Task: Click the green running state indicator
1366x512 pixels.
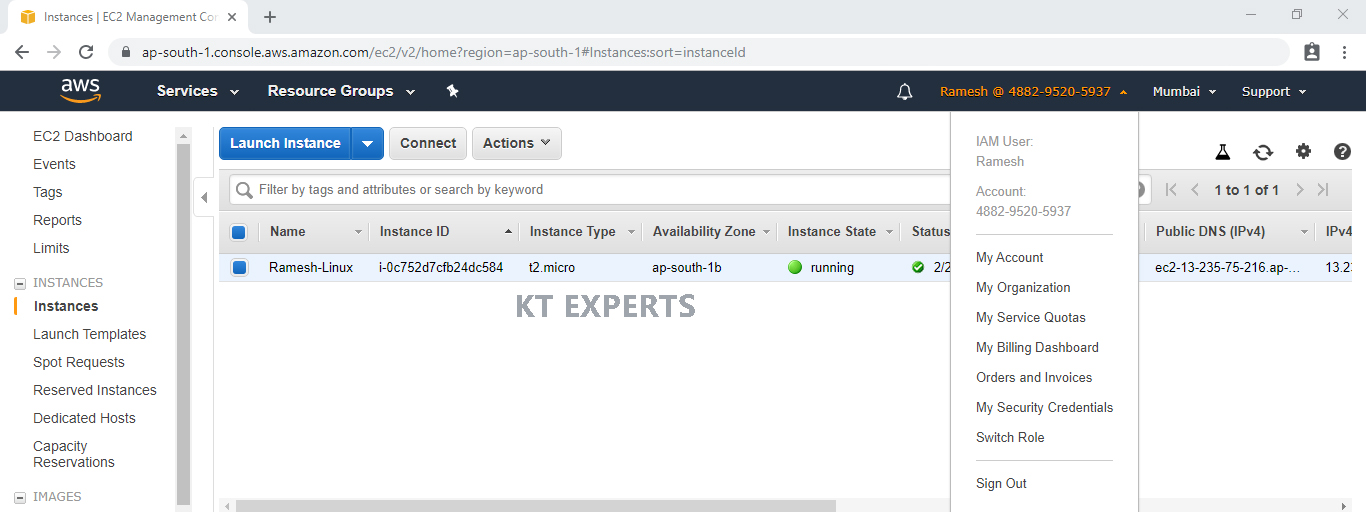Action: pos(796,267)
